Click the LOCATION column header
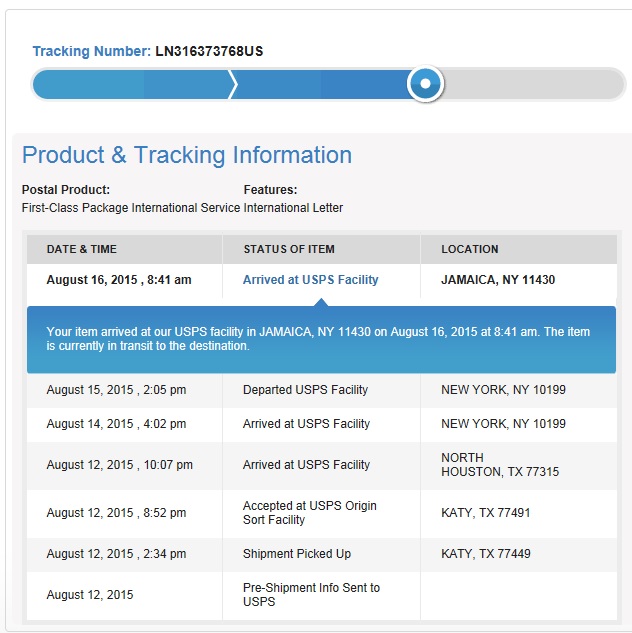 click(x=470, y=249)
